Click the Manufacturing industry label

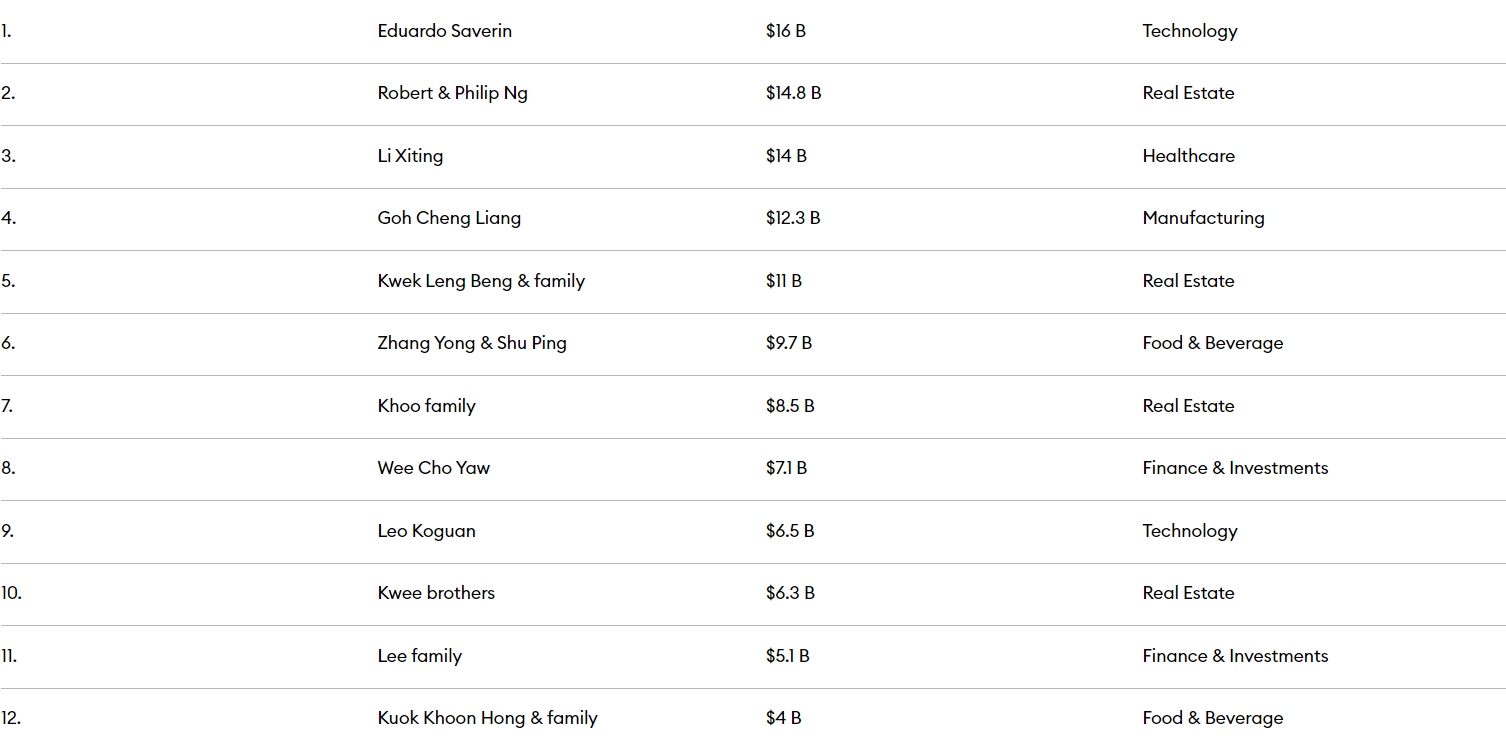(x=1203, y=218)
